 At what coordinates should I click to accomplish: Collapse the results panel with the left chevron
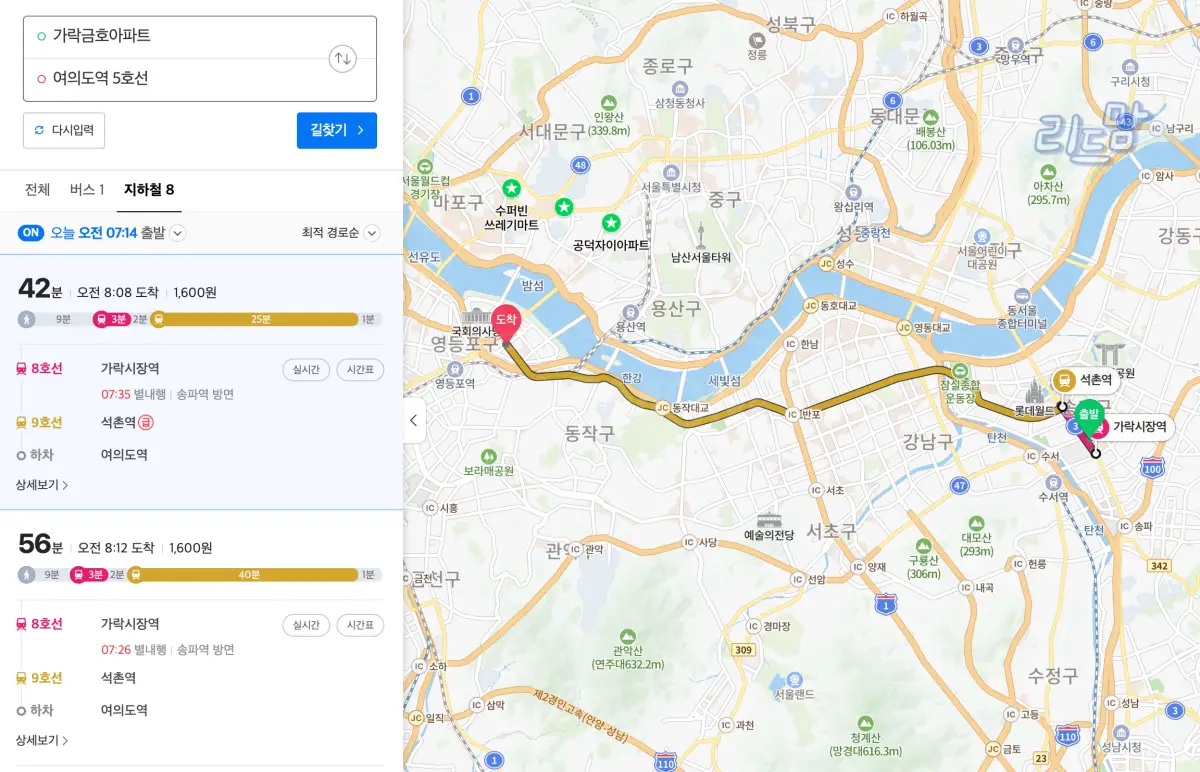[414, 421]
